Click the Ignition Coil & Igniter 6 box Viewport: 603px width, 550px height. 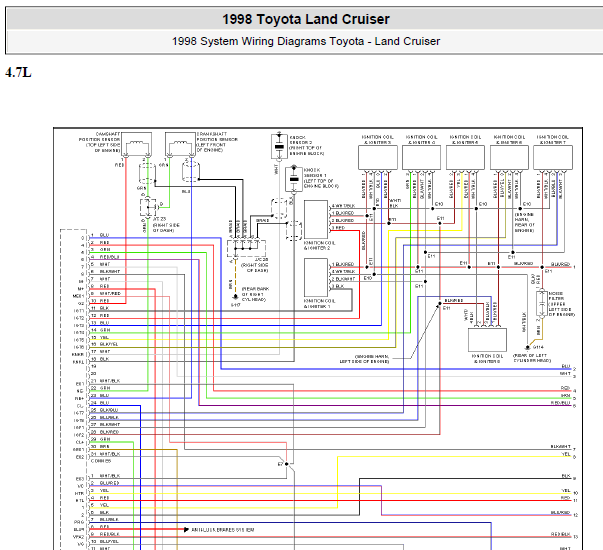(509, 157)
